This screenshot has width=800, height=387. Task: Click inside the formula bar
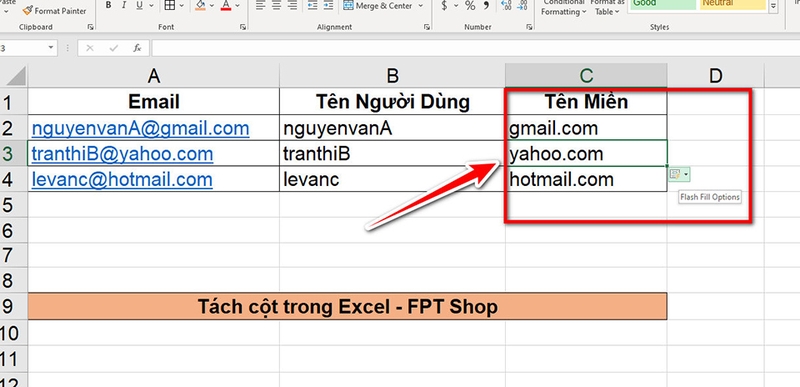[x=476, y=48]
